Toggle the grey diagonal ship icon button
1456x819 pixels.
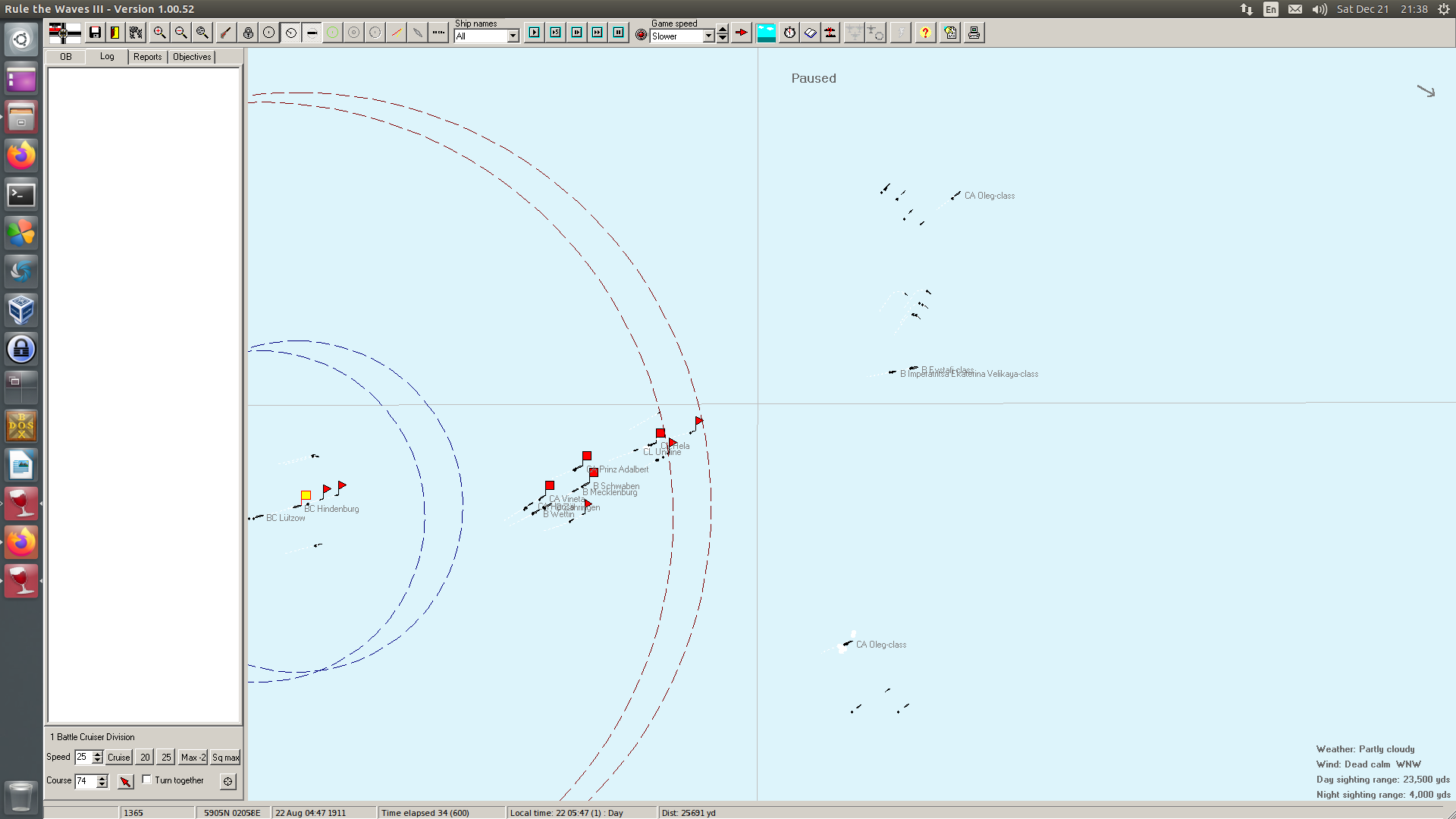(x=418, y=33)
